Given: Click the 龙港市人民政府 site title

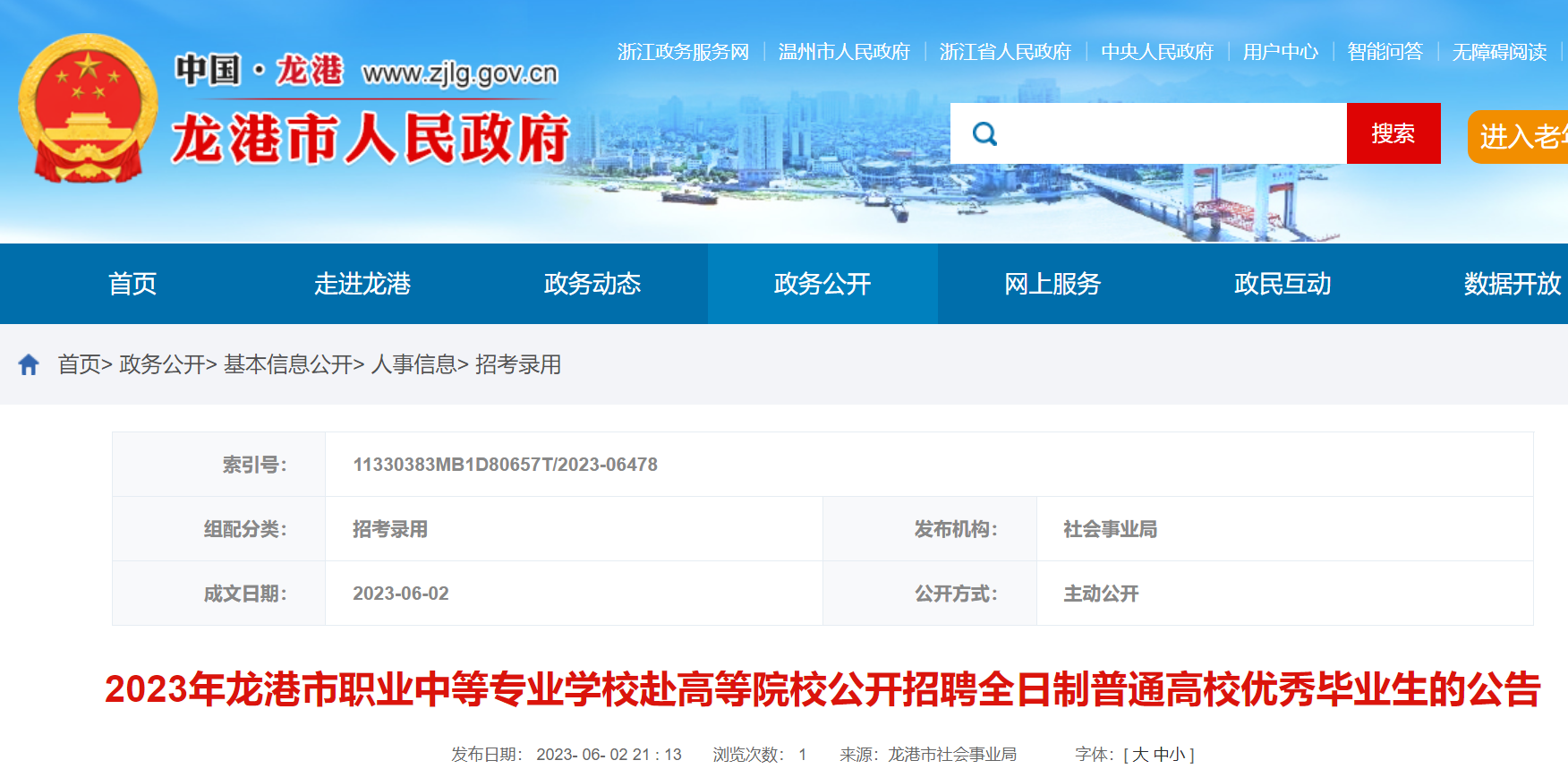Looking at the screenshot, I should point(371,139).
